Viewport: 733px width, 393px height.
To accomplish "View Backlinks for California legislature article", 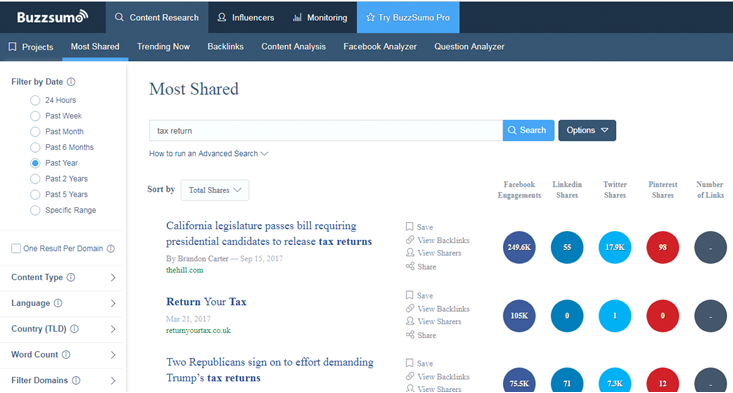I will (438, 240).
